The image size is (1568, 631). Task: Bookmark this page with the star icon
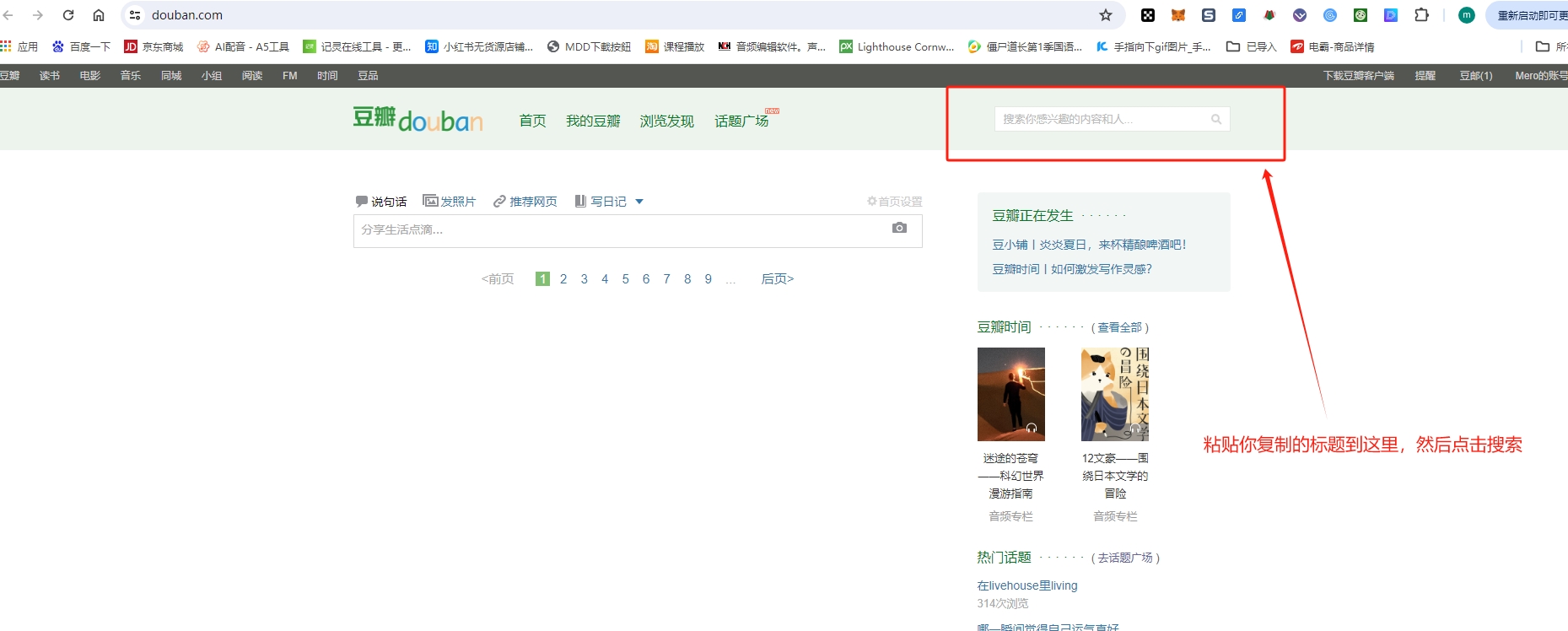1105,15
